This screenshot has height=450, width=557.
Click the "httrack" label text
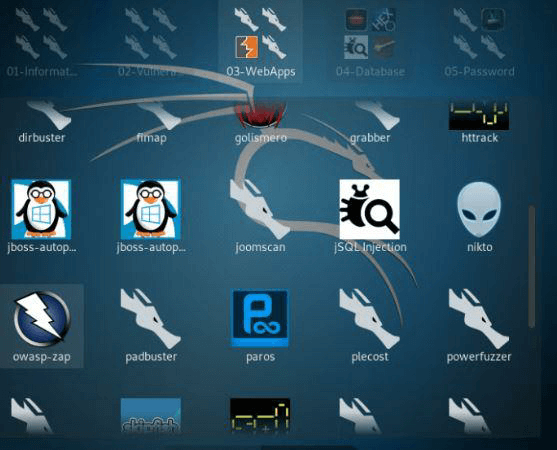coord(479,137)
